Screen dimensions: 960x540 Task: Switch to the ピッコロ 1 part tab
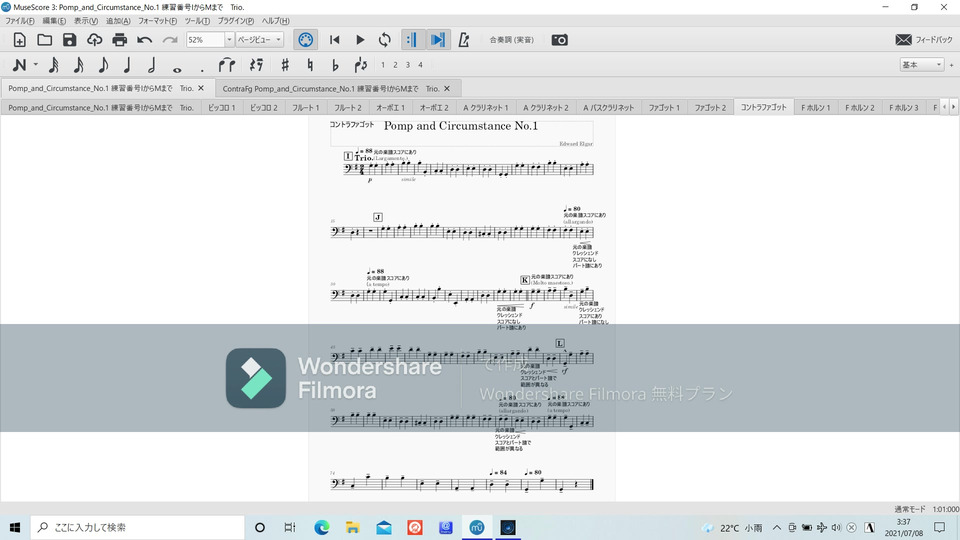click(222, 108)
